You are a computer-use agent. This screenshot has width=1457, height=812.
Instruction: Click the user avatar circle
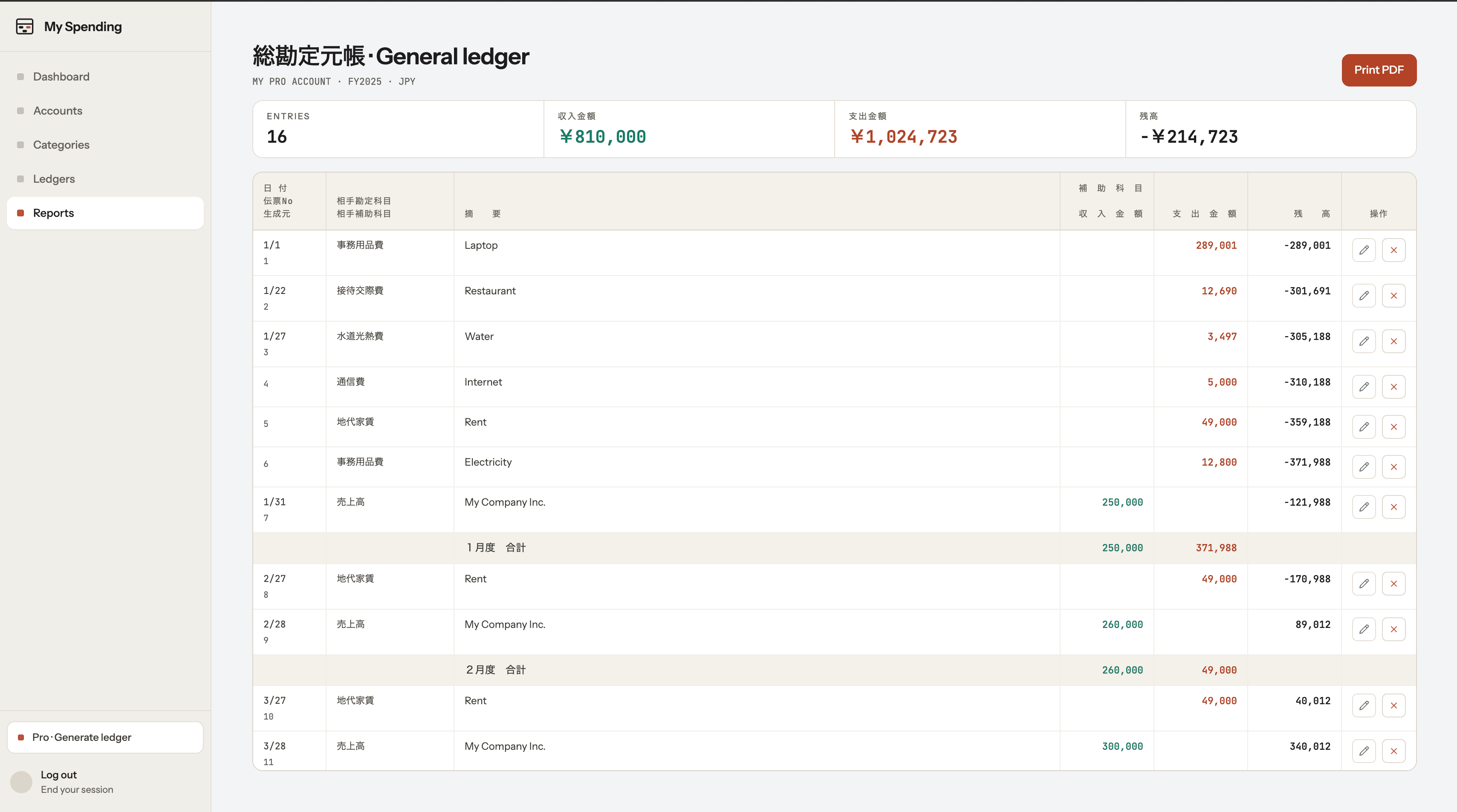pyautogui.click(x=21, y=782)
